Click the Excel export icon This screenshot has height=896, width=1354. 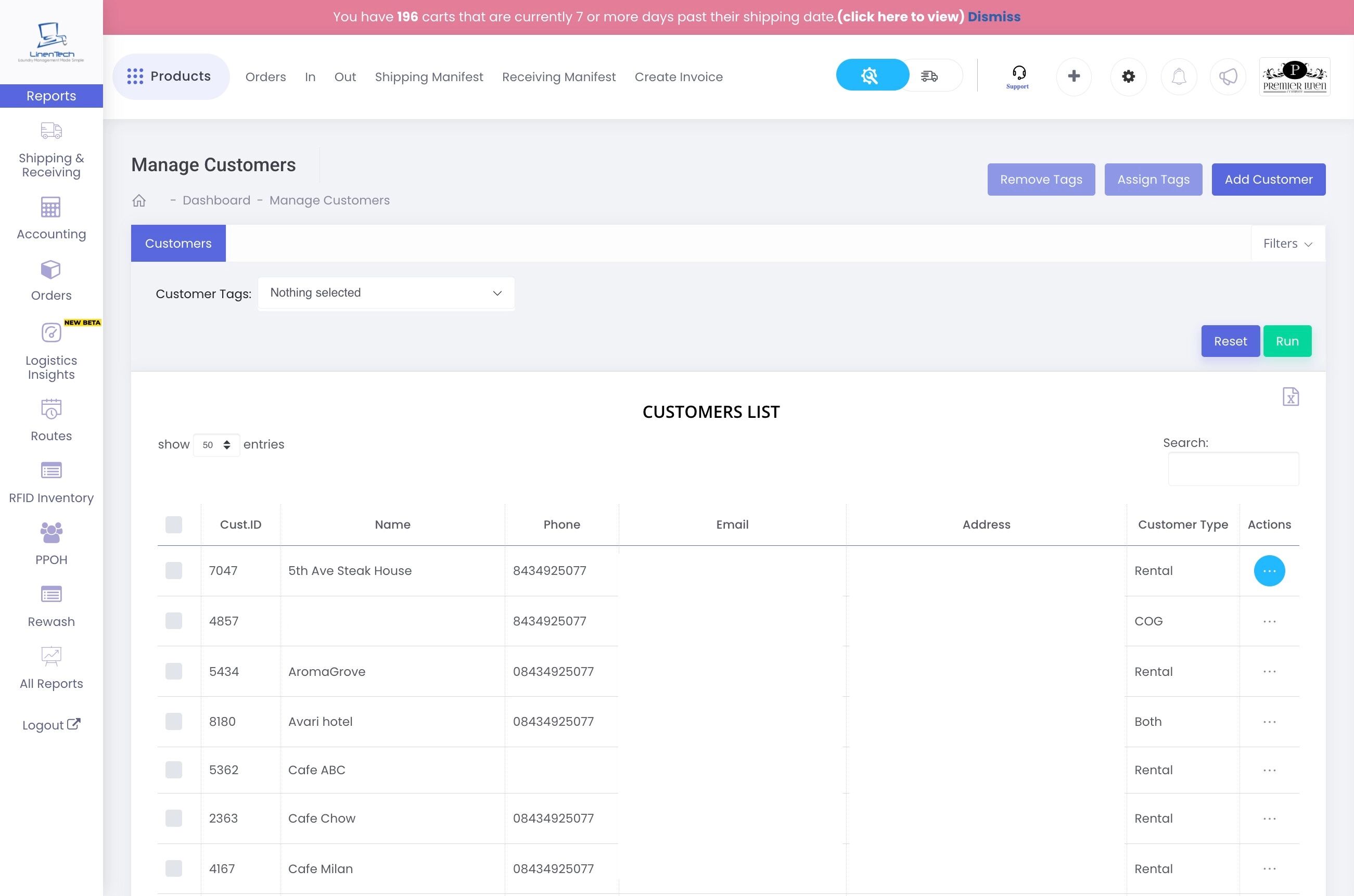1290,396
